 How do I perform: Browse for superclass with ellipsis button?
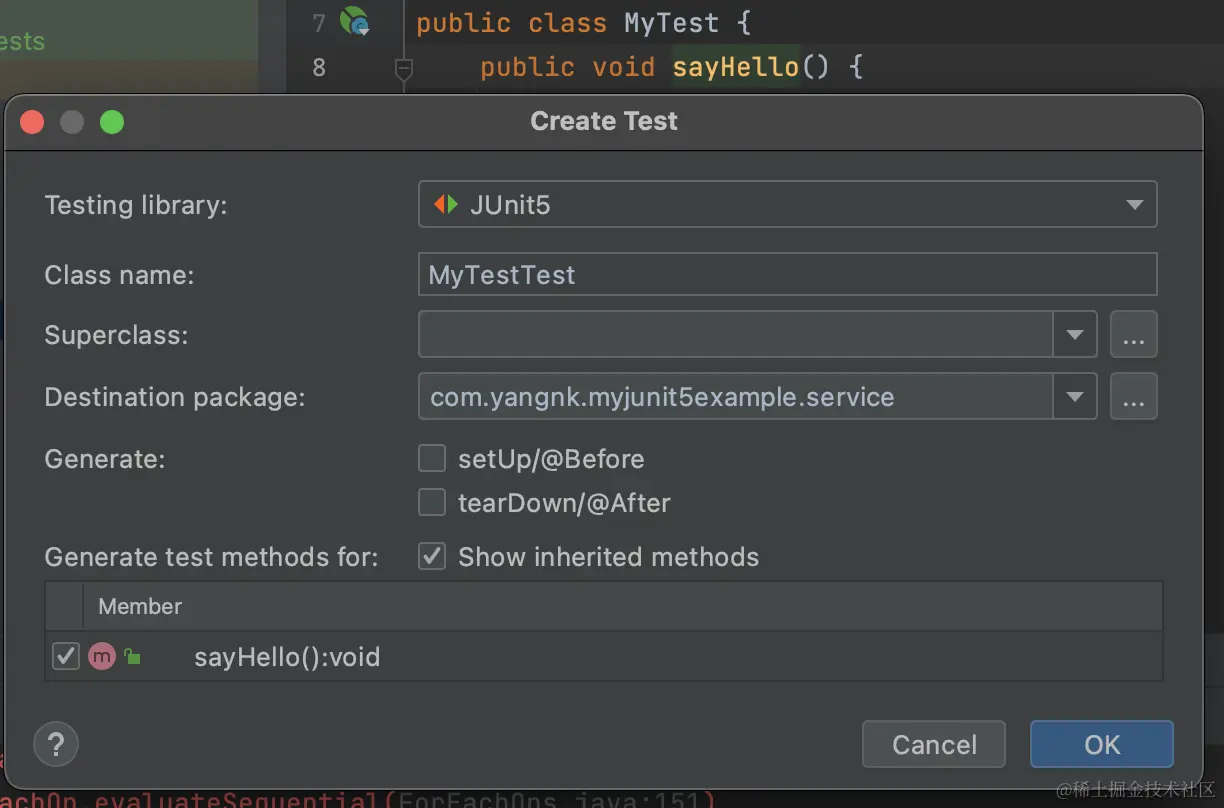pyautogui.click(x=1134, y=335)
